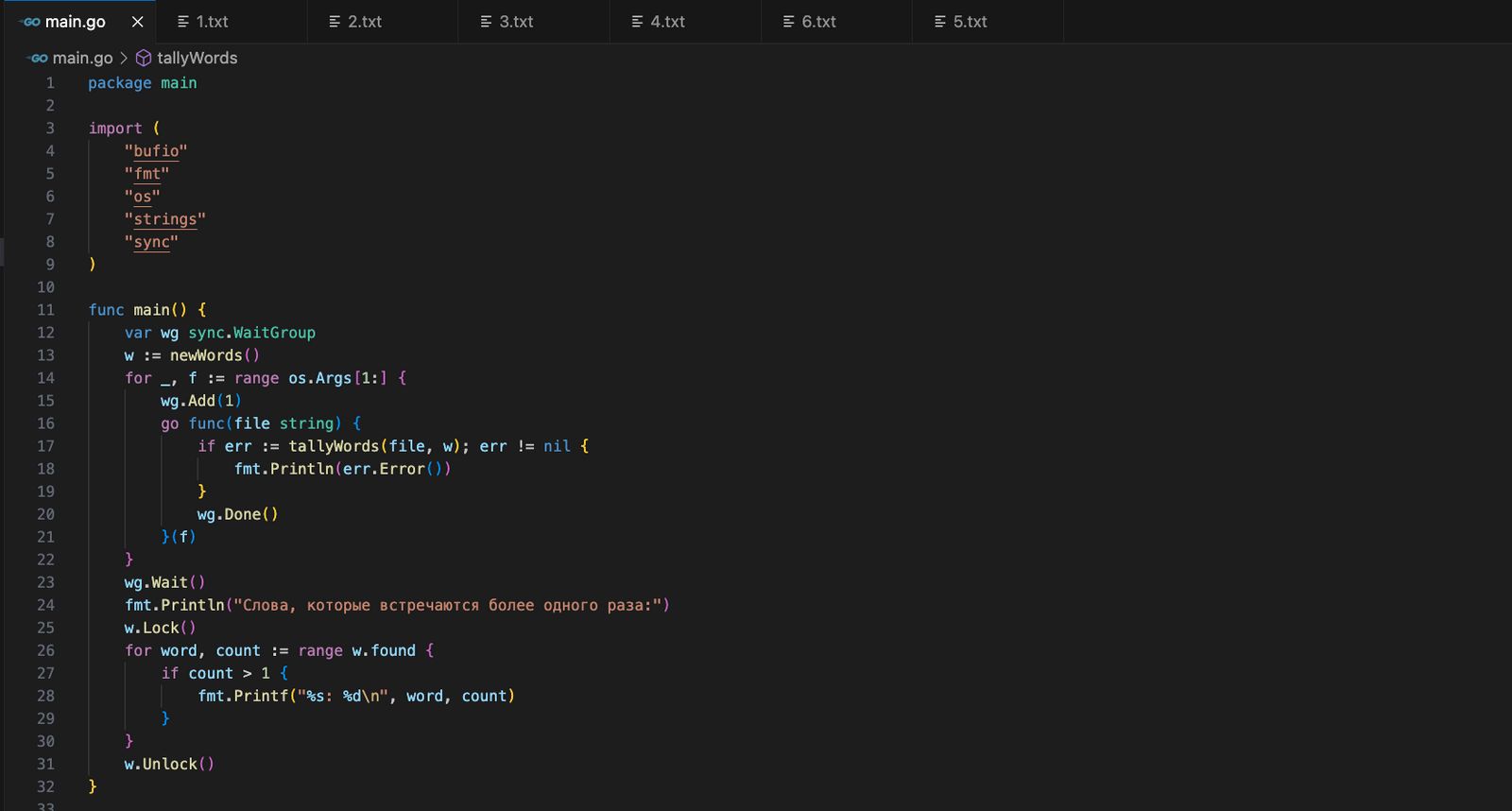Viewport: 1512px width, 811px height.
Task: Click the breadcrumb chevron after main.go
Action: click(124, 59)
